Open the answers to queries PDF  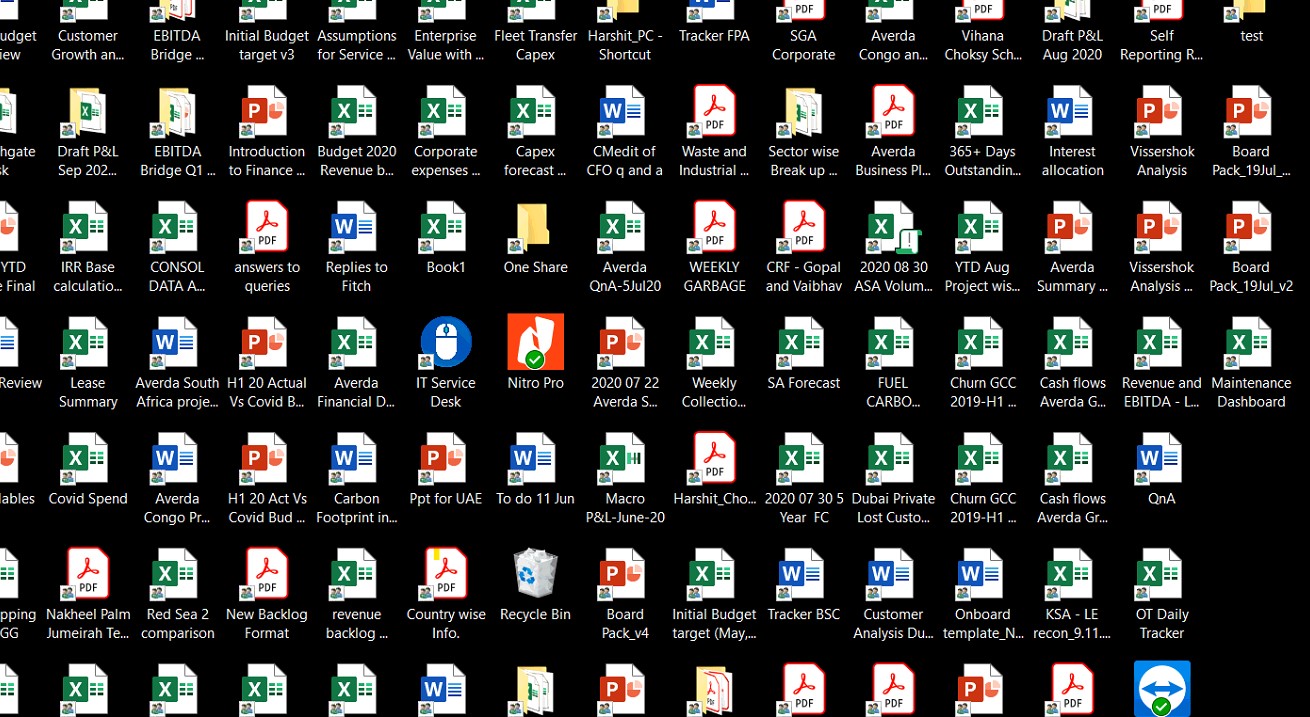coord(267,226)
